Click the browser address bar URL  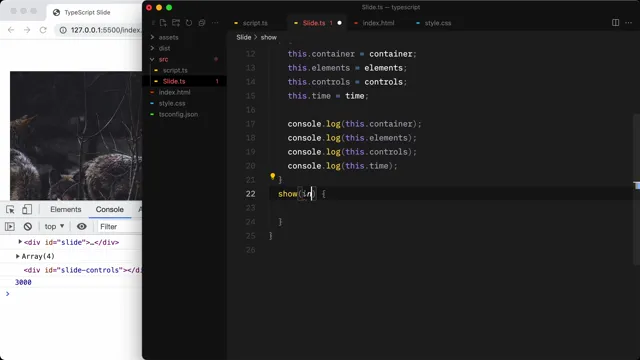pos(105,30)
